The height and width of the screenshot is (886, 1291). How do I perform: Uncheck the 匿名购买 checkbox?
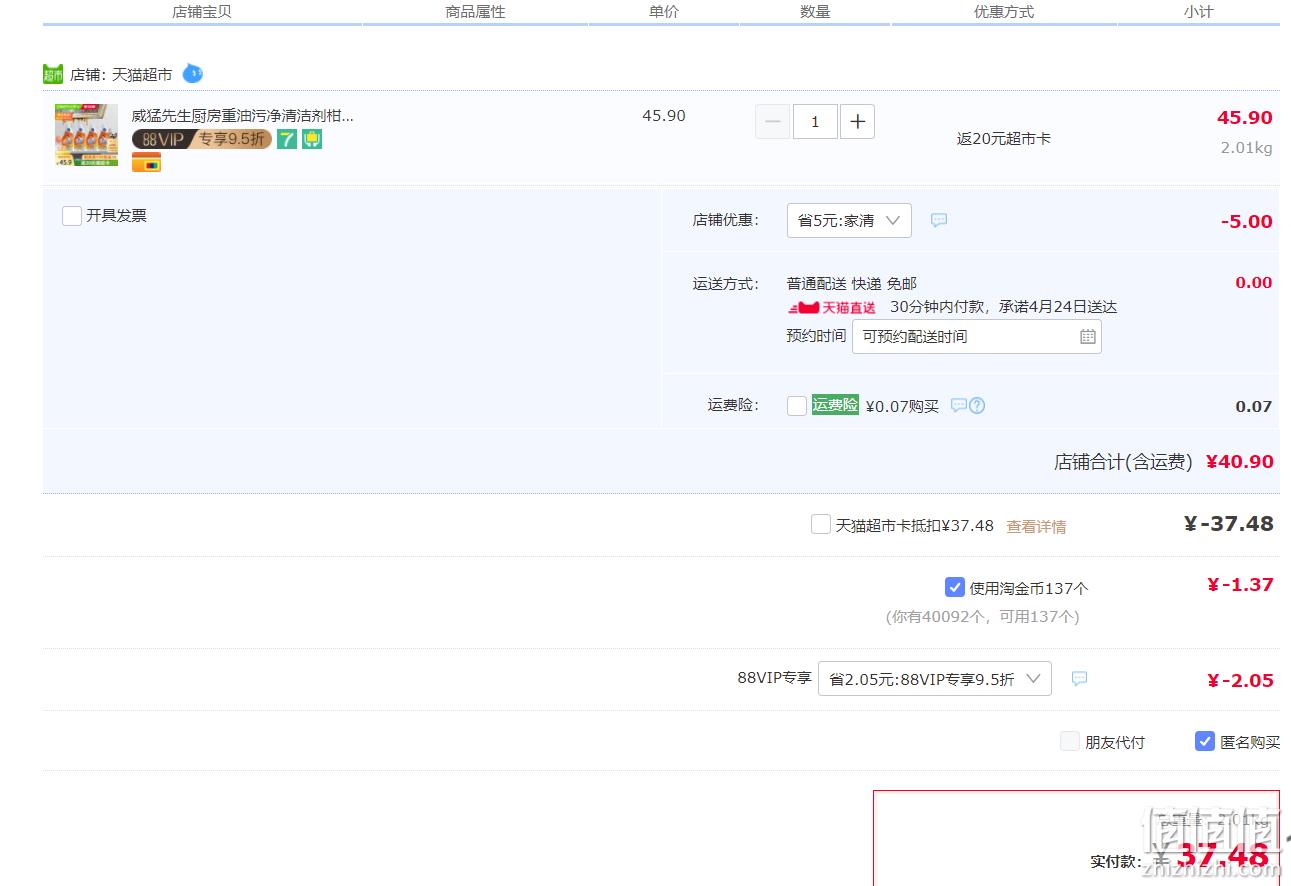[x=1205, y=741]
